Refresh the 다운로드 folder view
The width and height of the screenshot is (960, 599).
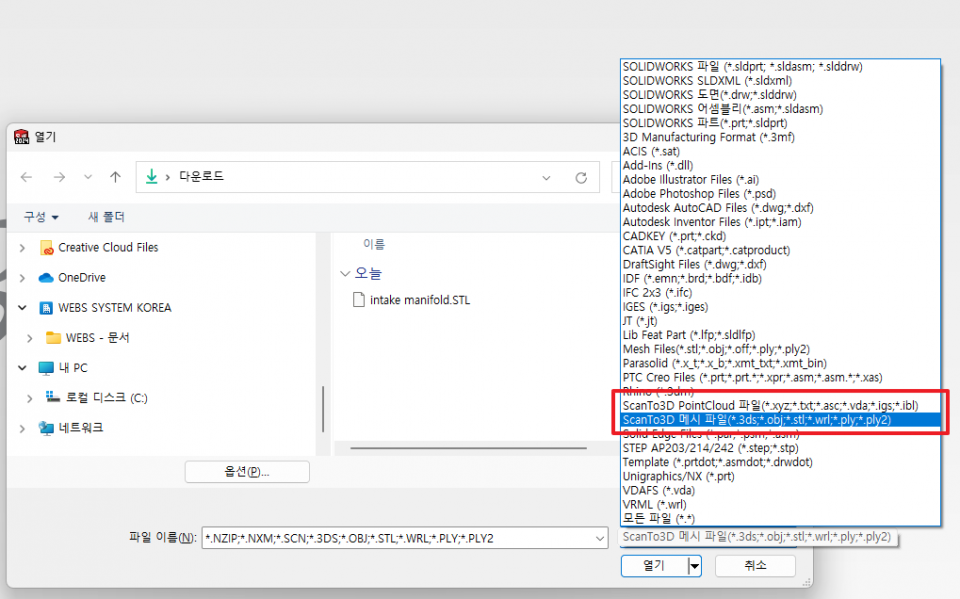point(581,178)
